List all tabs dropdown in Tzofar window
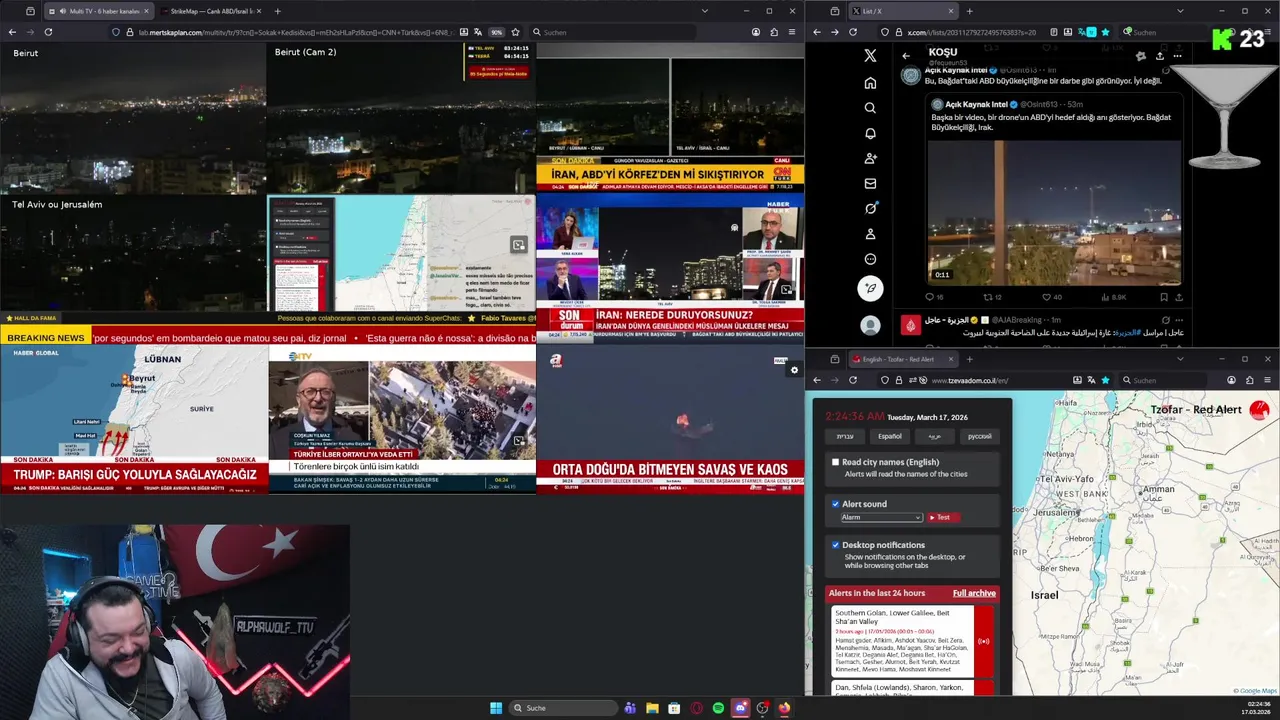 coord(1180,359)
